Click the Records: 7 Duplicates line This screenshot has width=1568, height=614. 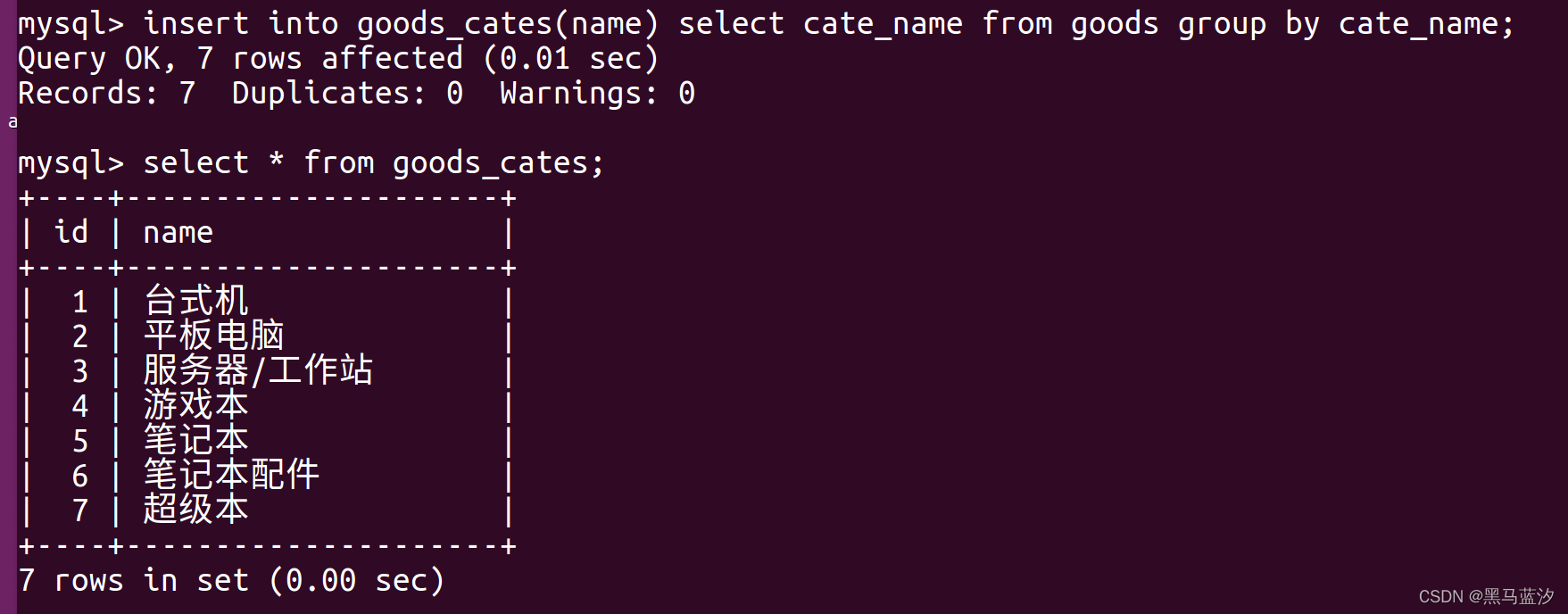356,94
